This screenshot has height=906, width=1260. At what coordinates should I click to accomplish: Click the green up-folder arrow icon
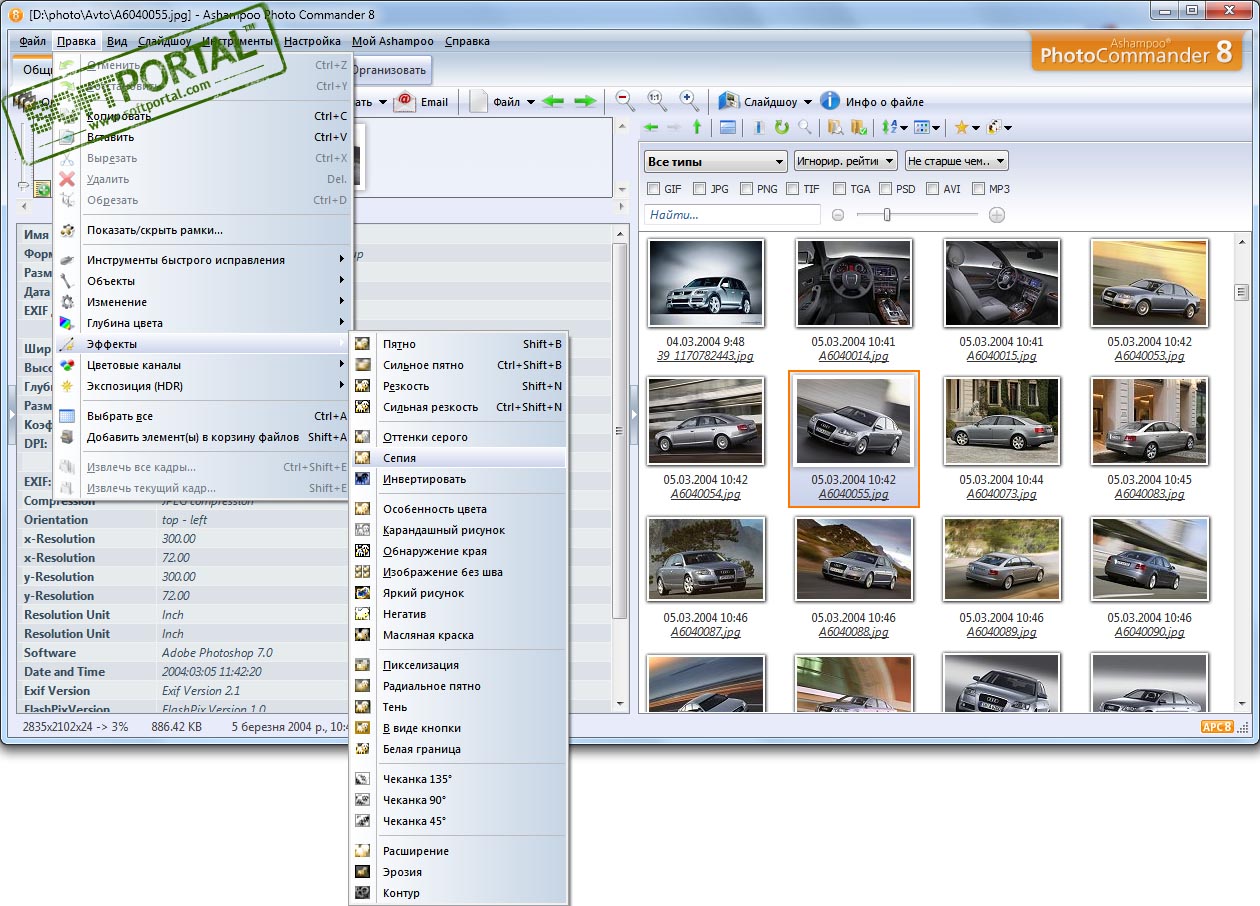tap(697, 128)
